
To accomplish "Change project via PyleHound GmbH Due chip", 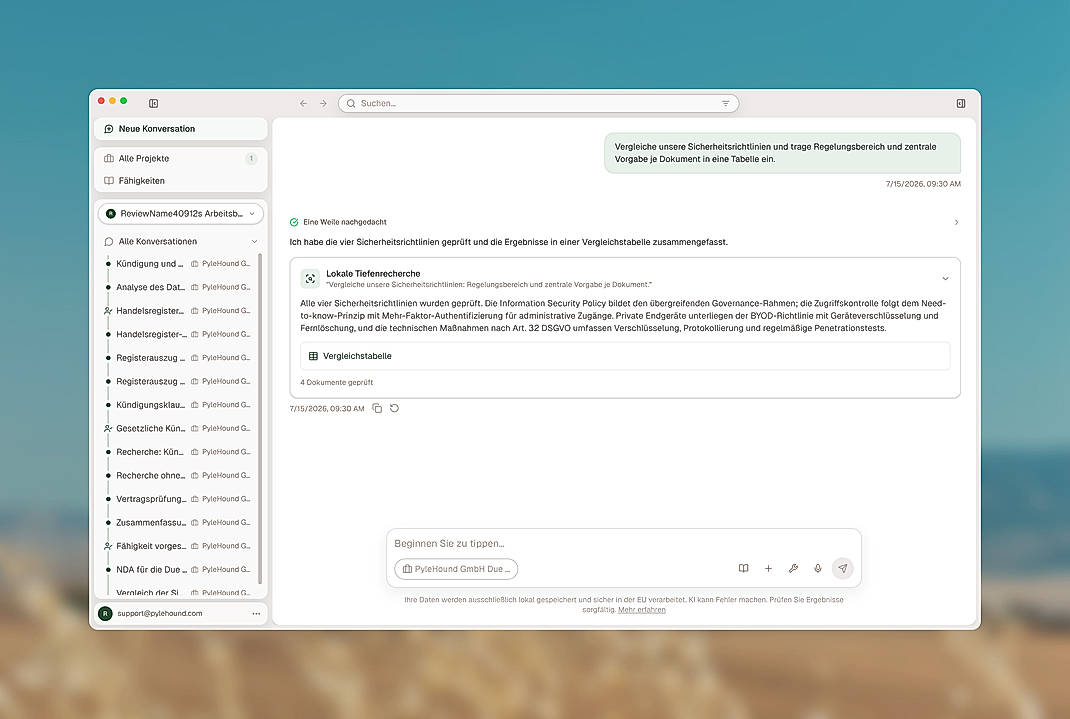I will [456, 569].
